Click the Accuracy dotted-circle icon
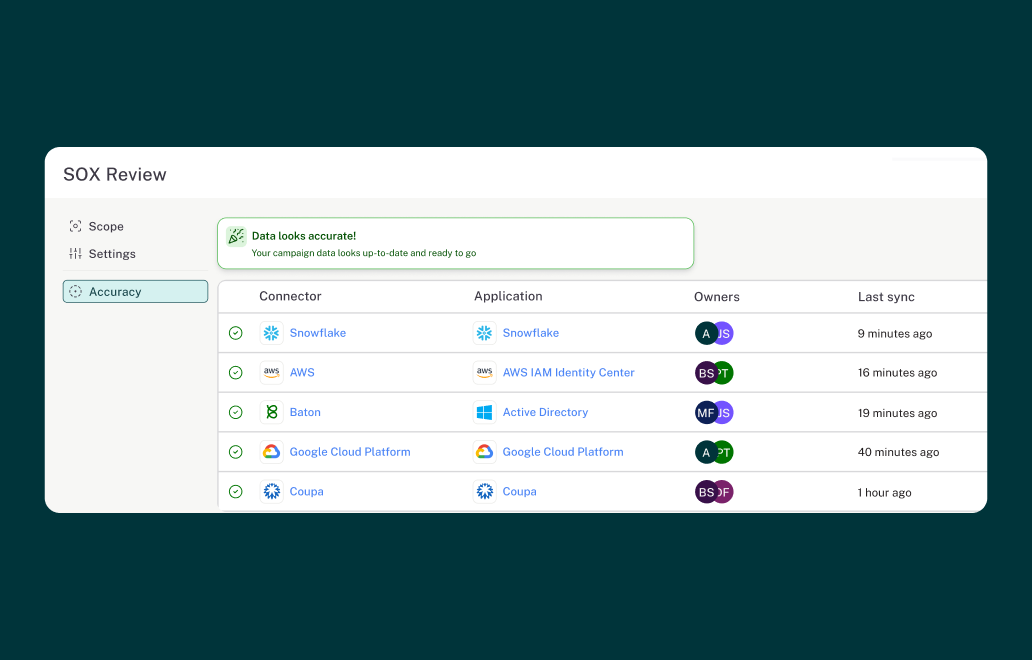This screenshot has height=660, width=1032. (x=76, y=292)
